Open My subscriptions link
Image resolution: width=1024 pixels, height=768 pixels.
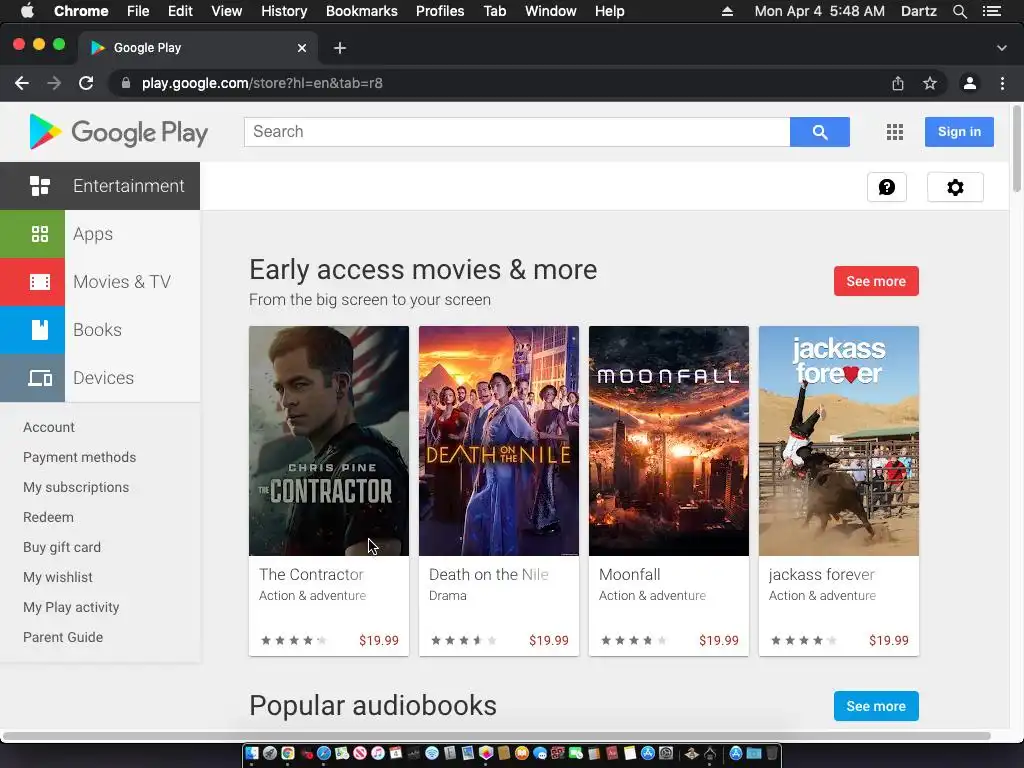(x=76, y=487)
